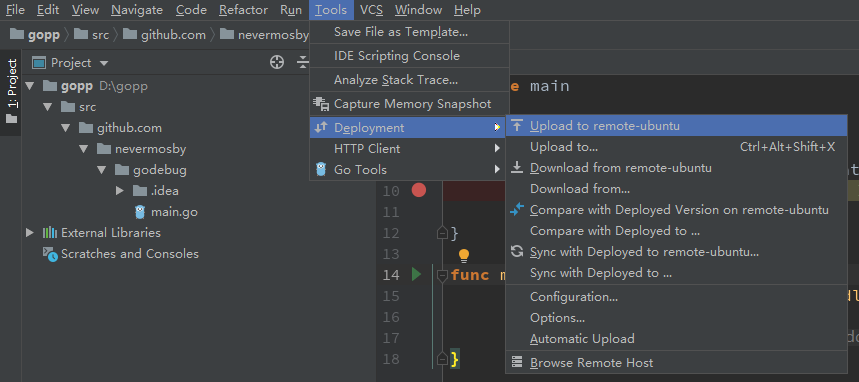The width and height of the screenshot is (859, 382).
Task: Open the VCS menu
Action: [x=371, y=10]
